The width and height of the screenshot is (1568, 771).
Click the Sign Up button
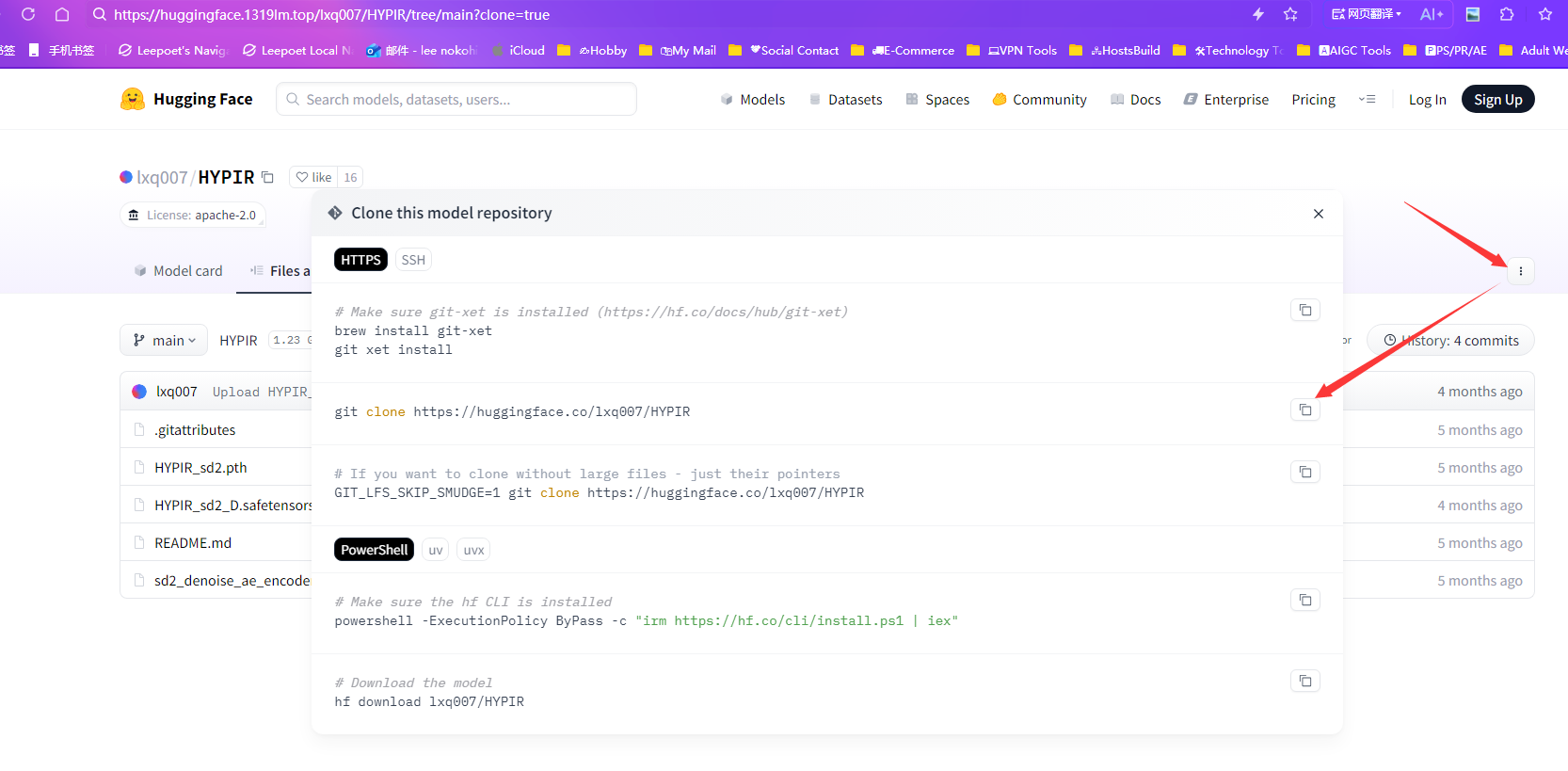pyautogui.click(x=1497, y=99)
